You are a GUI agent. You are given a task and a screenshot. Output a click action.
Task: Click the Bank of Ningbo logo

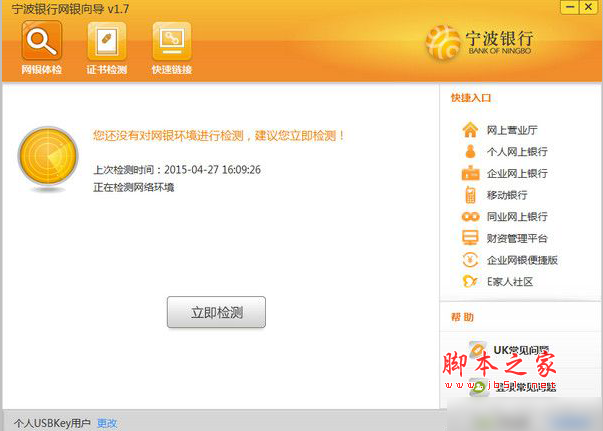(x=479, y=42)
